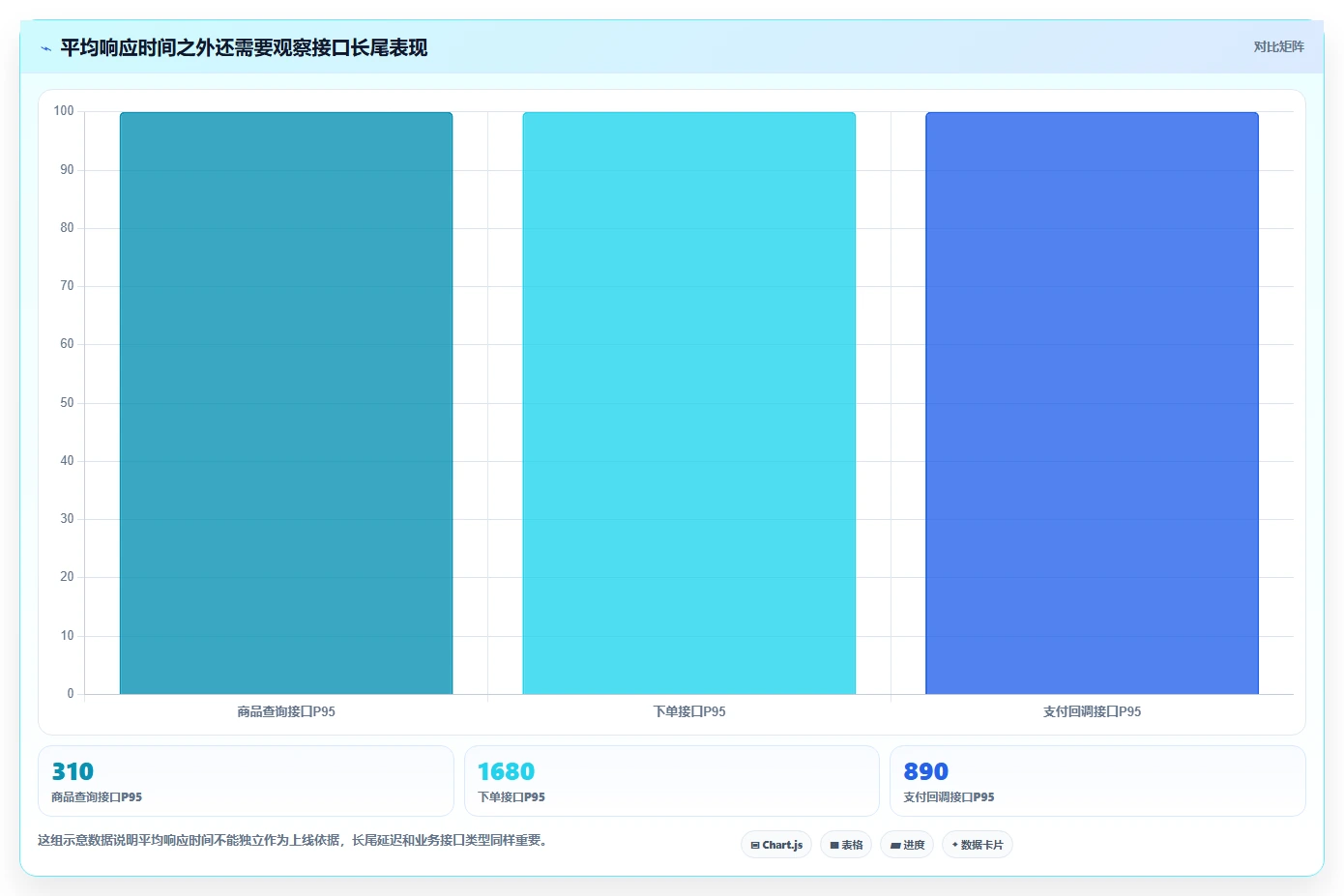Click the lightning icon beside the header title
The height and width of the screenshot is (896, 1344).
(x=45, y=48)
